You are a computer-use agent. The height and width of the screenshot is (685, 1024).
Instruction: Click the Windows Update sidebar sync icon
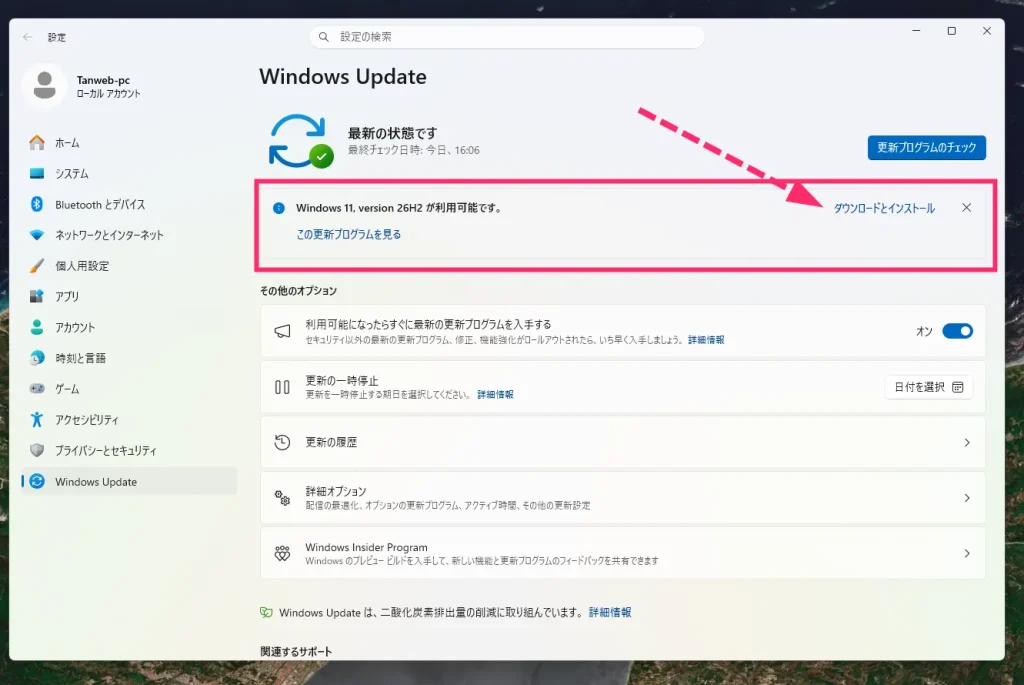(37, 481)
